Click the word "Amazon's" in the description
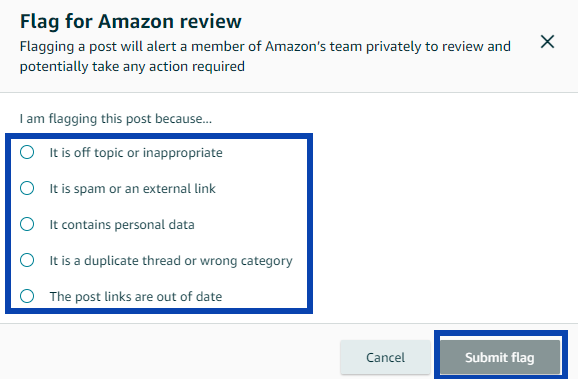 coord(296,46)
